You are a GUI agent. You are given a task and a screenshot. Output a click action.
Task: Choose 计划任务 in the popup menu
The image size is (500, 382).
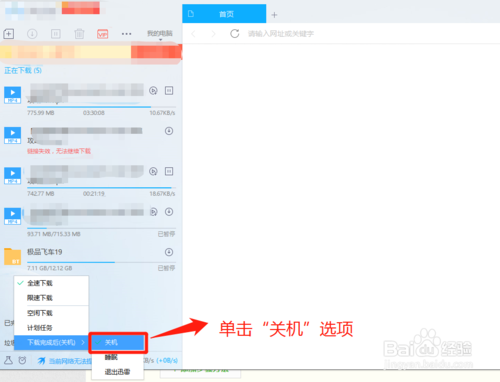click(x=51, y=328)
